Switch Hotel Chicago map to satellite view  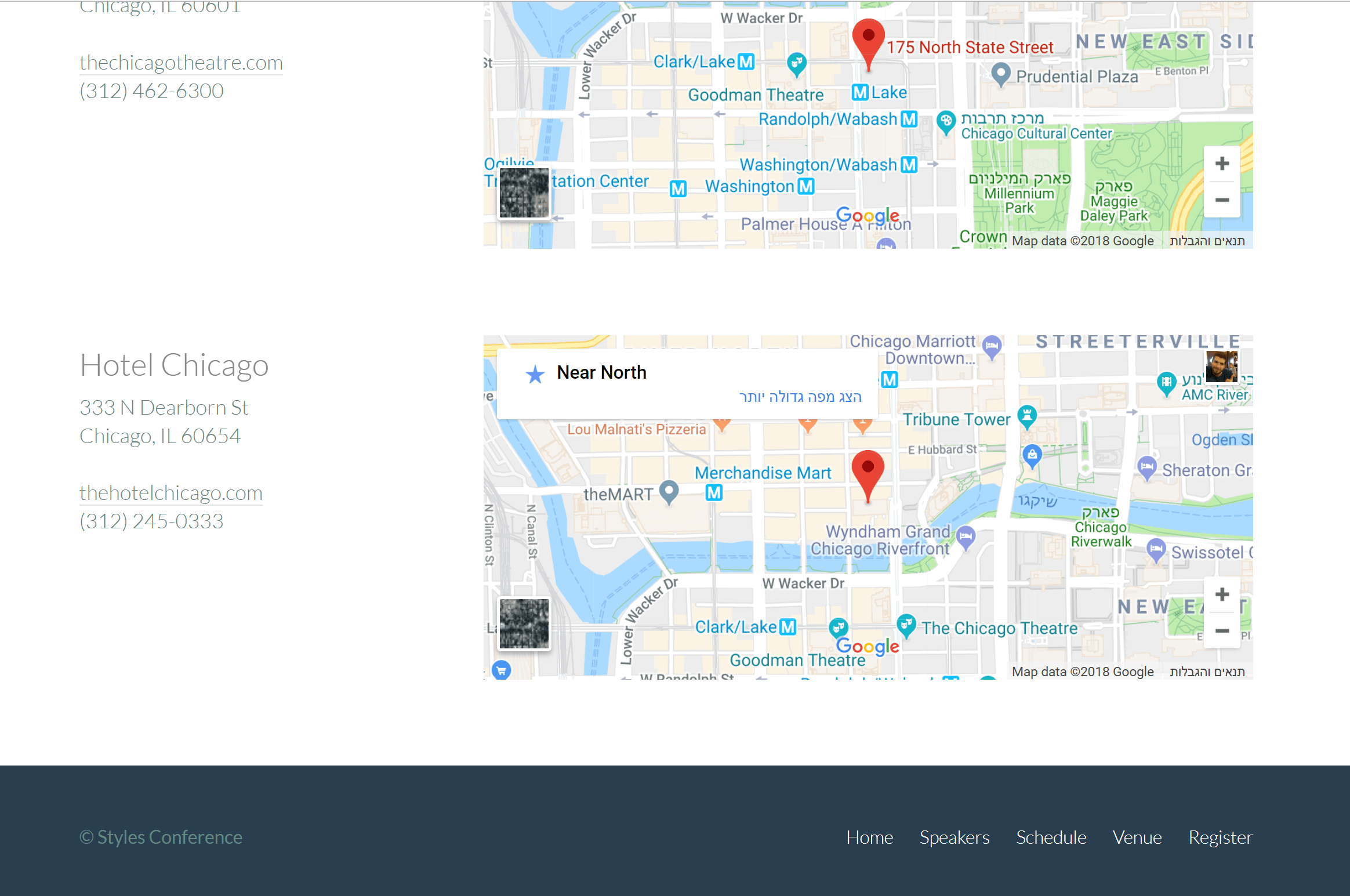(524, 624)
